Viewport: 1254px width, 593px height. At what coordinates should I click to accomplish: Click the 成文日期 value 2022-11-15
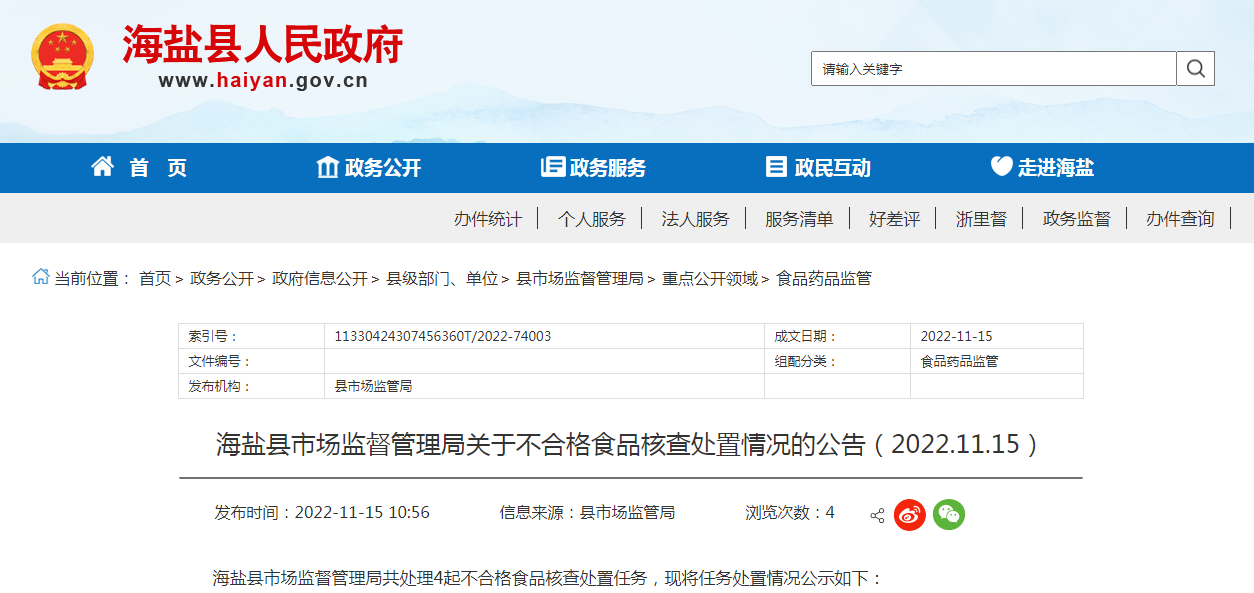pos(956,337)
